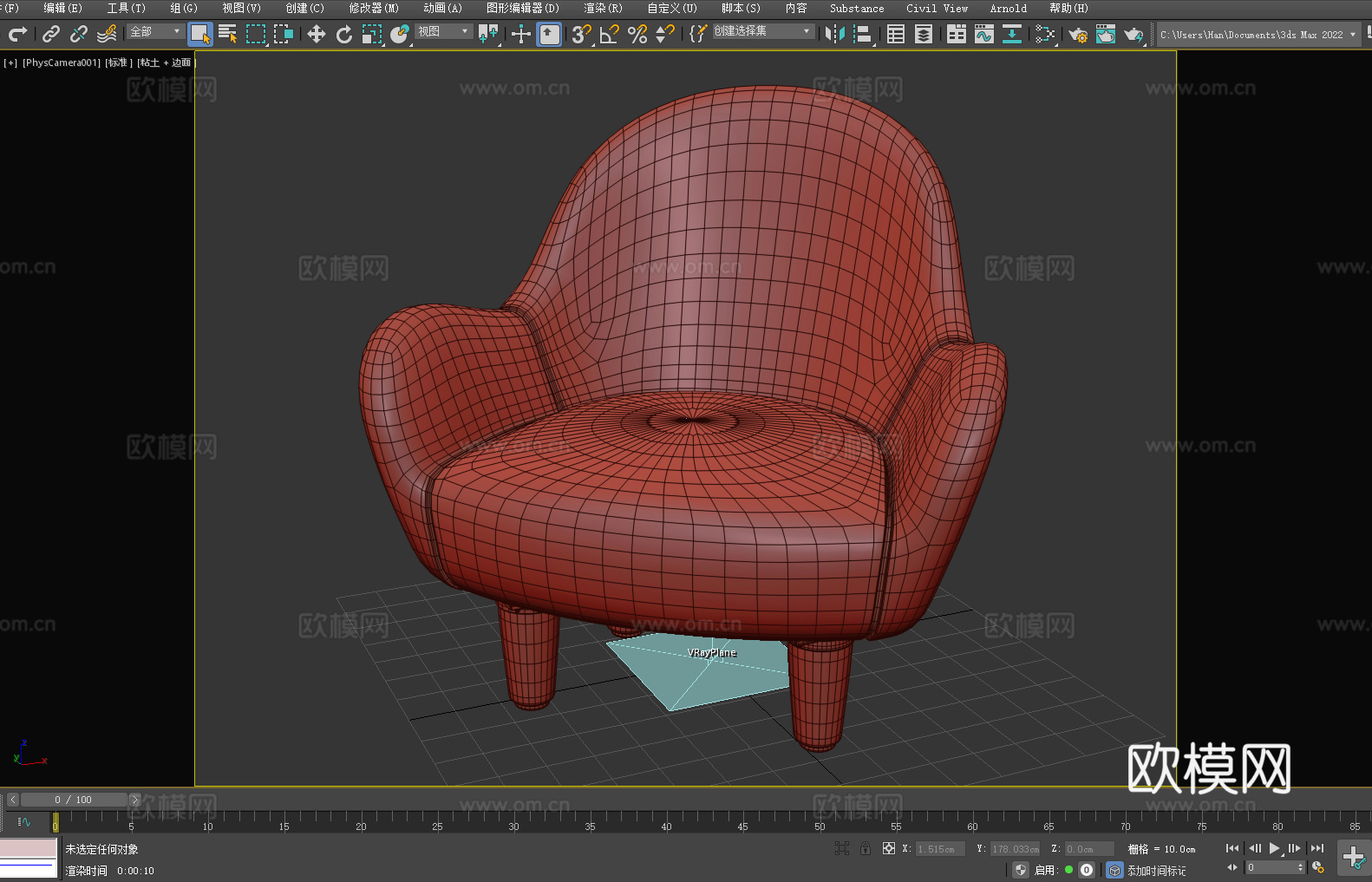Screen dimensions: 1372x882
Task: Open the 工具(T) menu
Action: (x=127, y=8)
